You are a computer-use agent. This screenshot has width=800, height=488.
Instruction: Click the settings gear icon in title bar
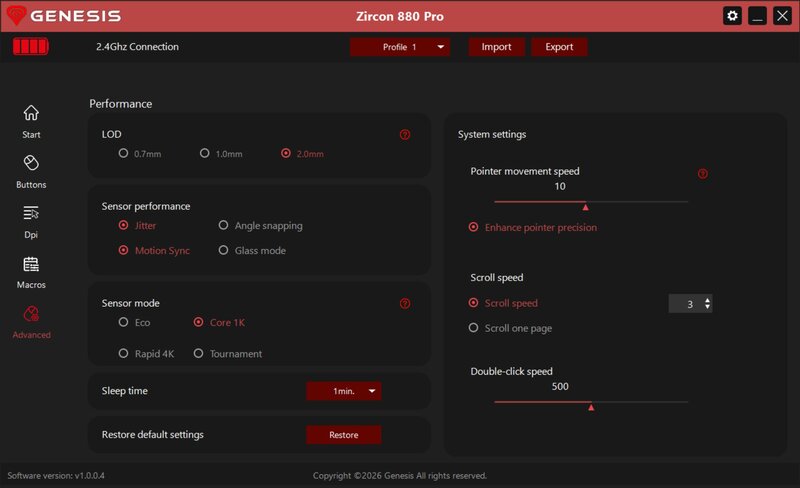[732, 16]
